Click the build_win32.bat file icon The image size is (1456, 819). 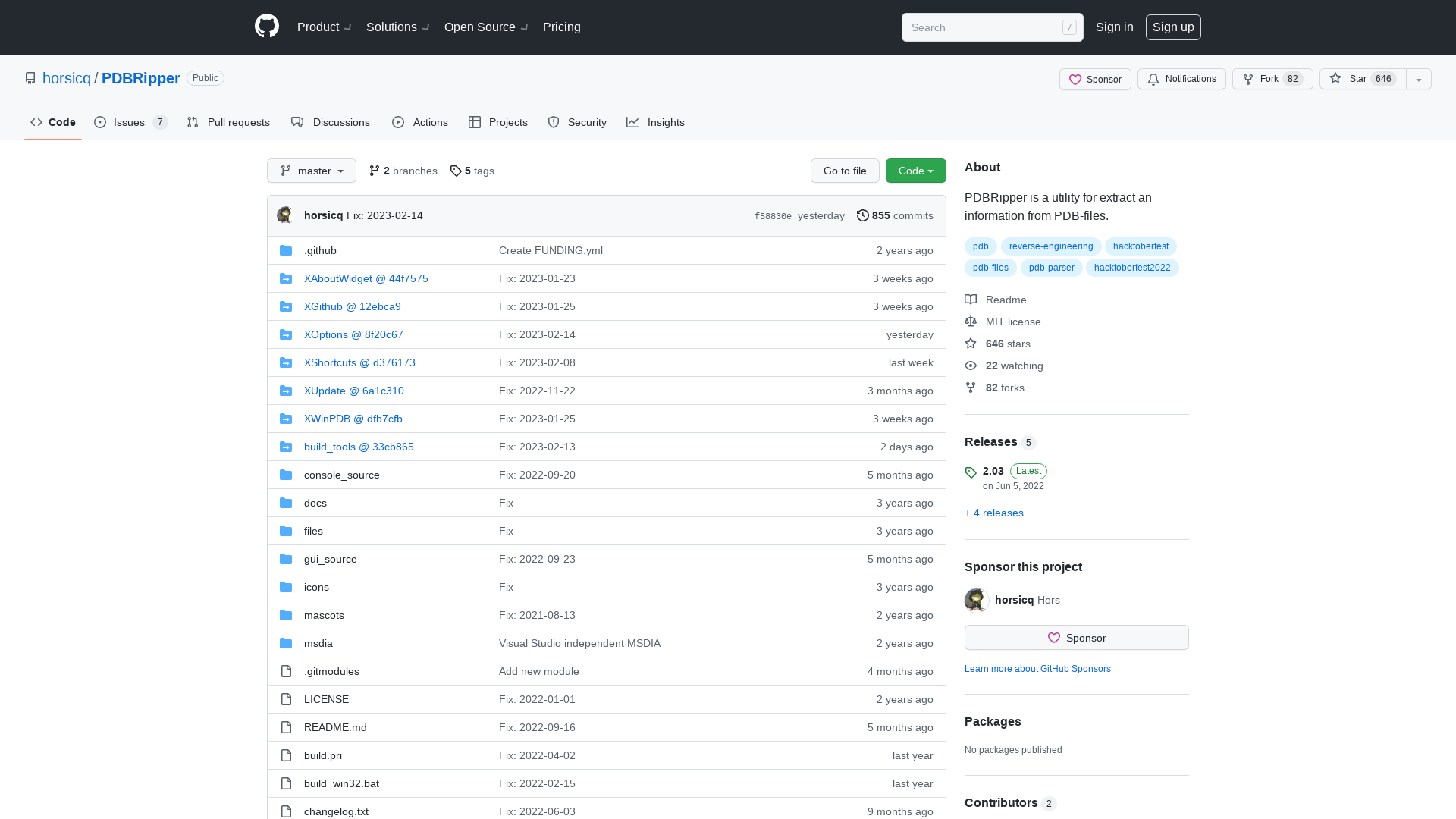(286, 783)
